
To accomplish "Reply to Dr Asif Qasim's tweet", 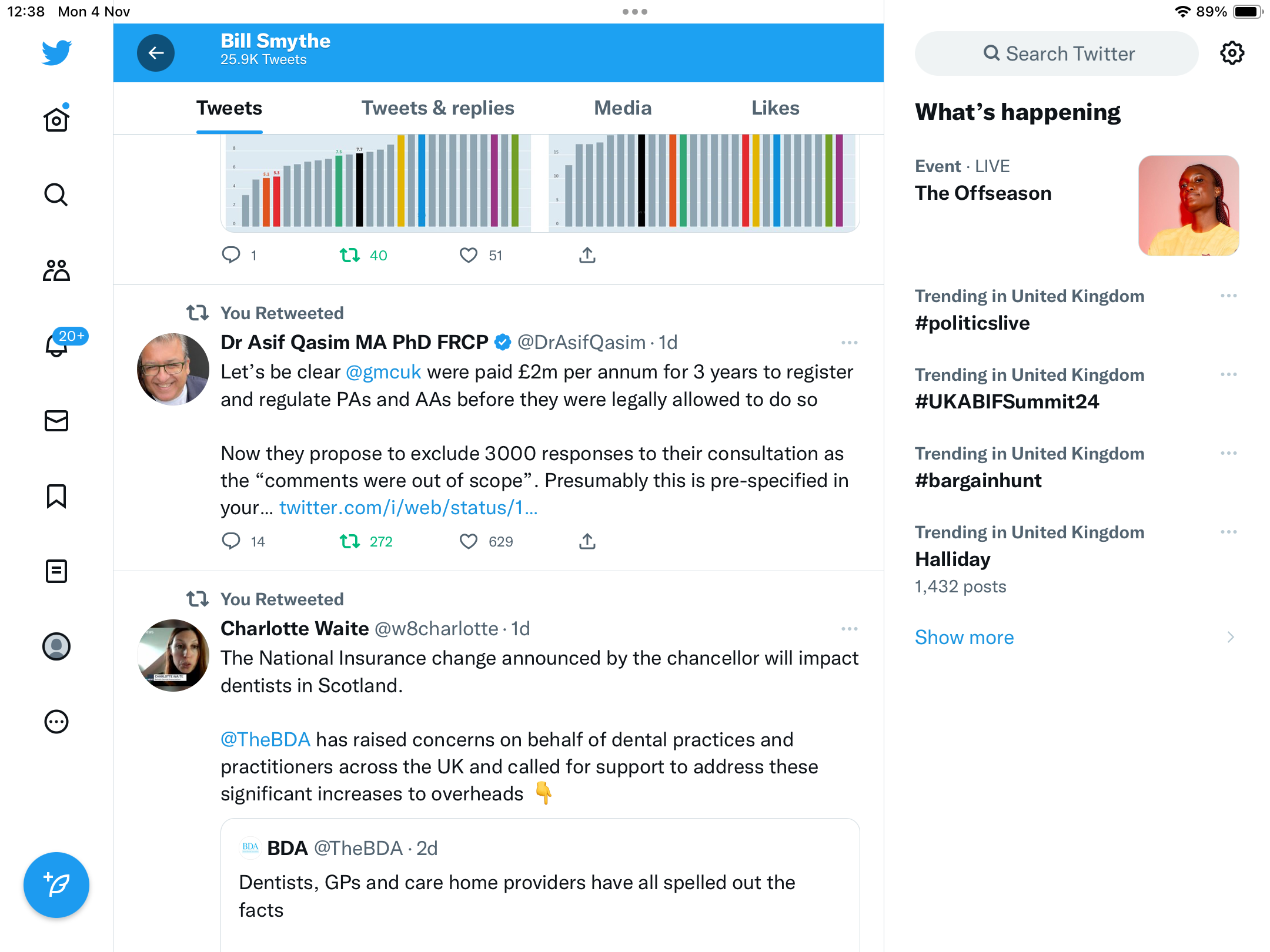I will tap(231, 541).
